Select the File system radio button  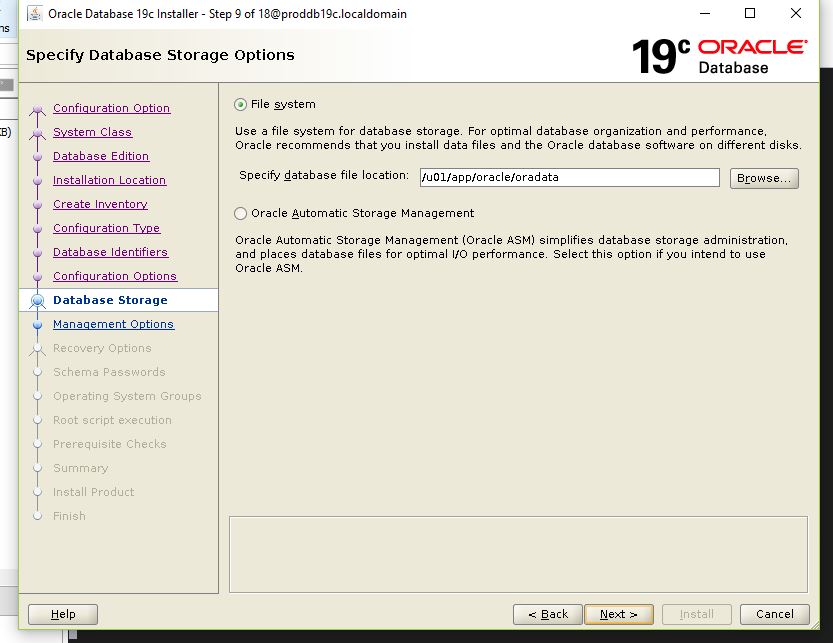pyautogui.click(x=240, y=105)
